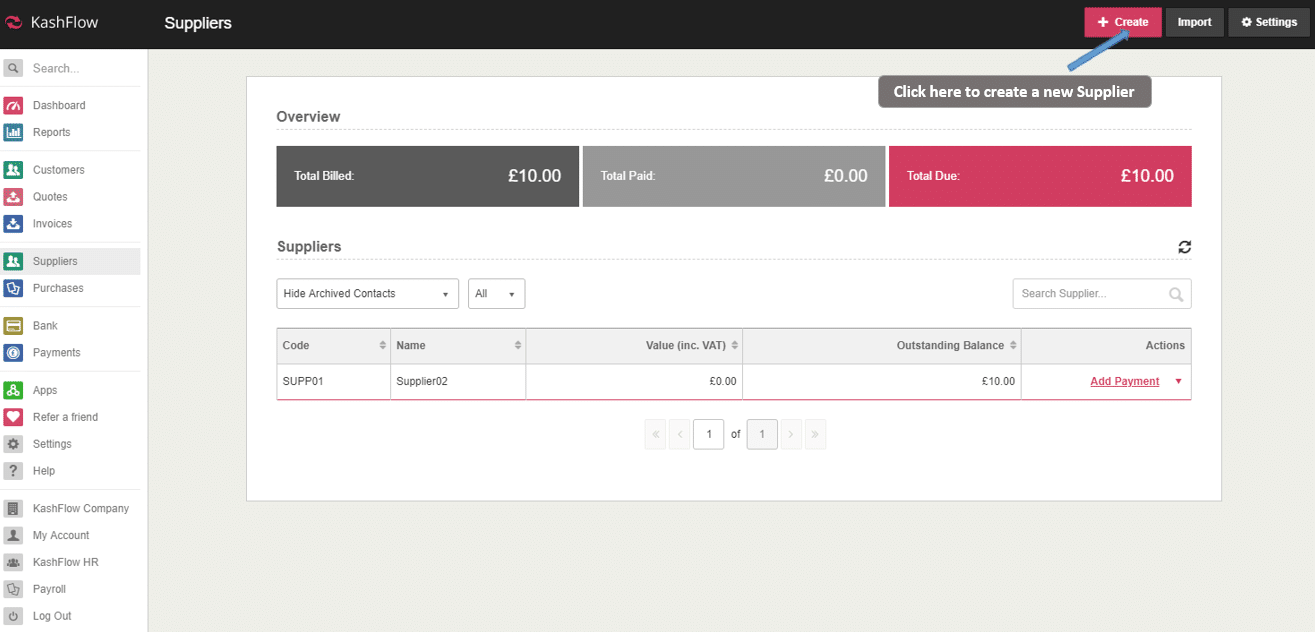
Task: Open the Reports chart icon
Action: (13, 132)
